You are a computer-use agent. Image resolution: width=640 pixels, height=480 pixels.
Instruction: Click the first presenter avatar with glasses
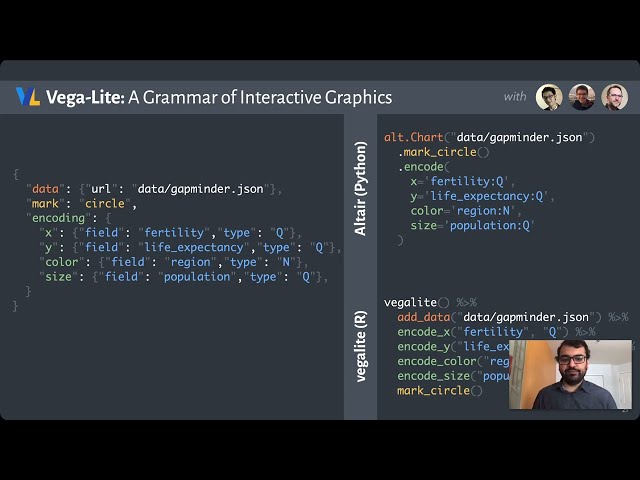coord(549,97)
